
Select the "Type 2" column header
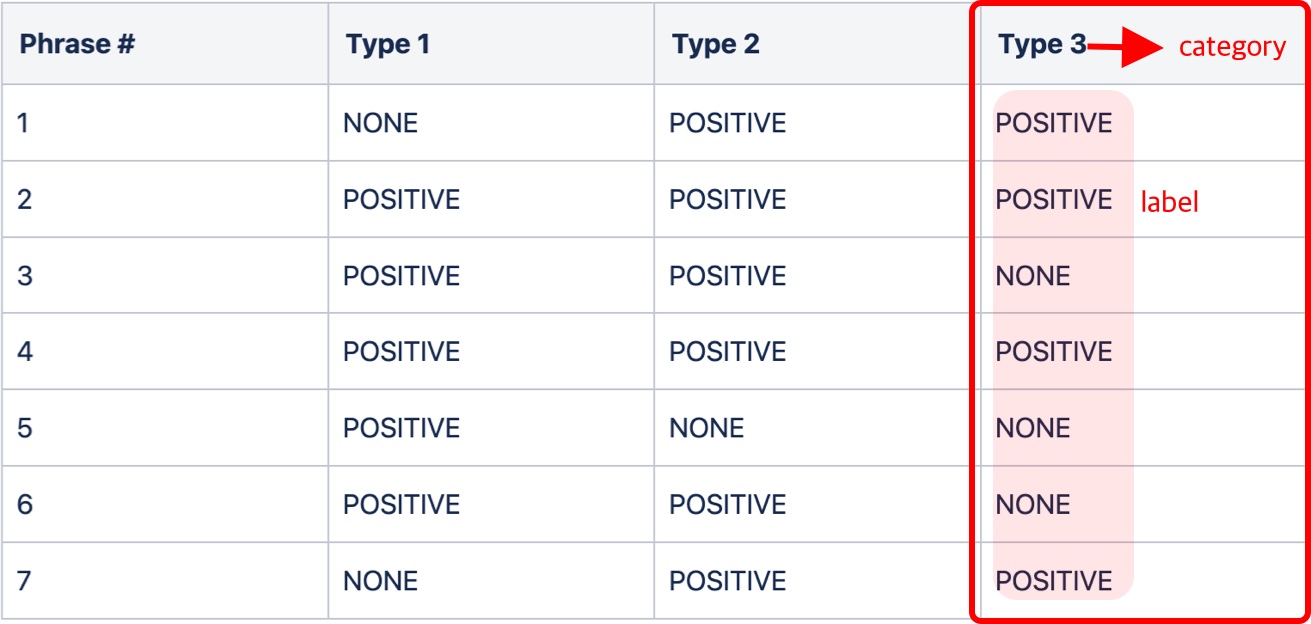pos(715,45)
